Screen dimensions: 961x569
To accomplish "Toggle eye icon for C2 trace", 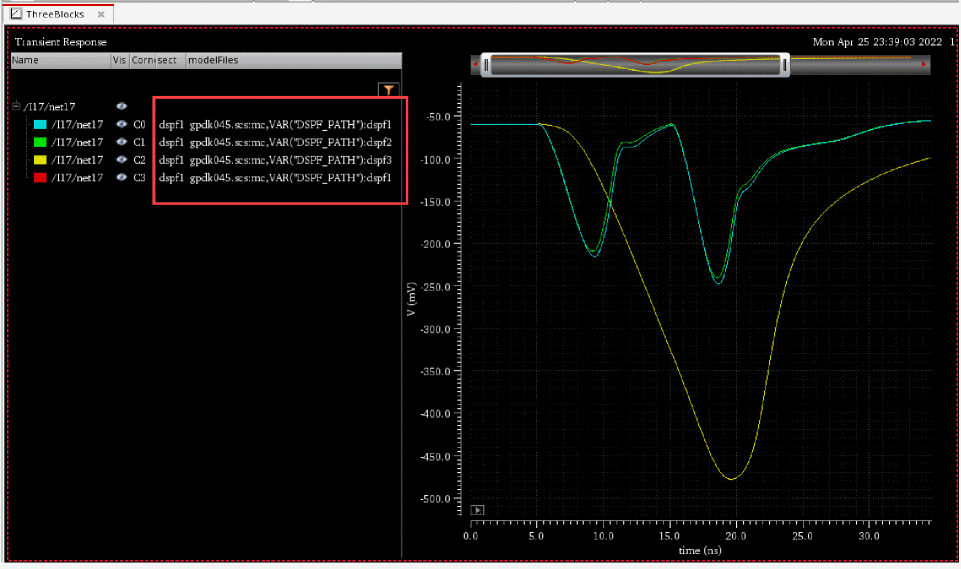I will [122, 160].
